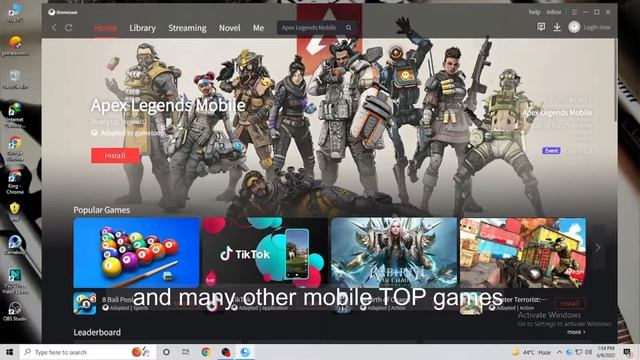640x360 pixels.
Task: Open Chrome from the taskbar
Action: coord(206,352)
